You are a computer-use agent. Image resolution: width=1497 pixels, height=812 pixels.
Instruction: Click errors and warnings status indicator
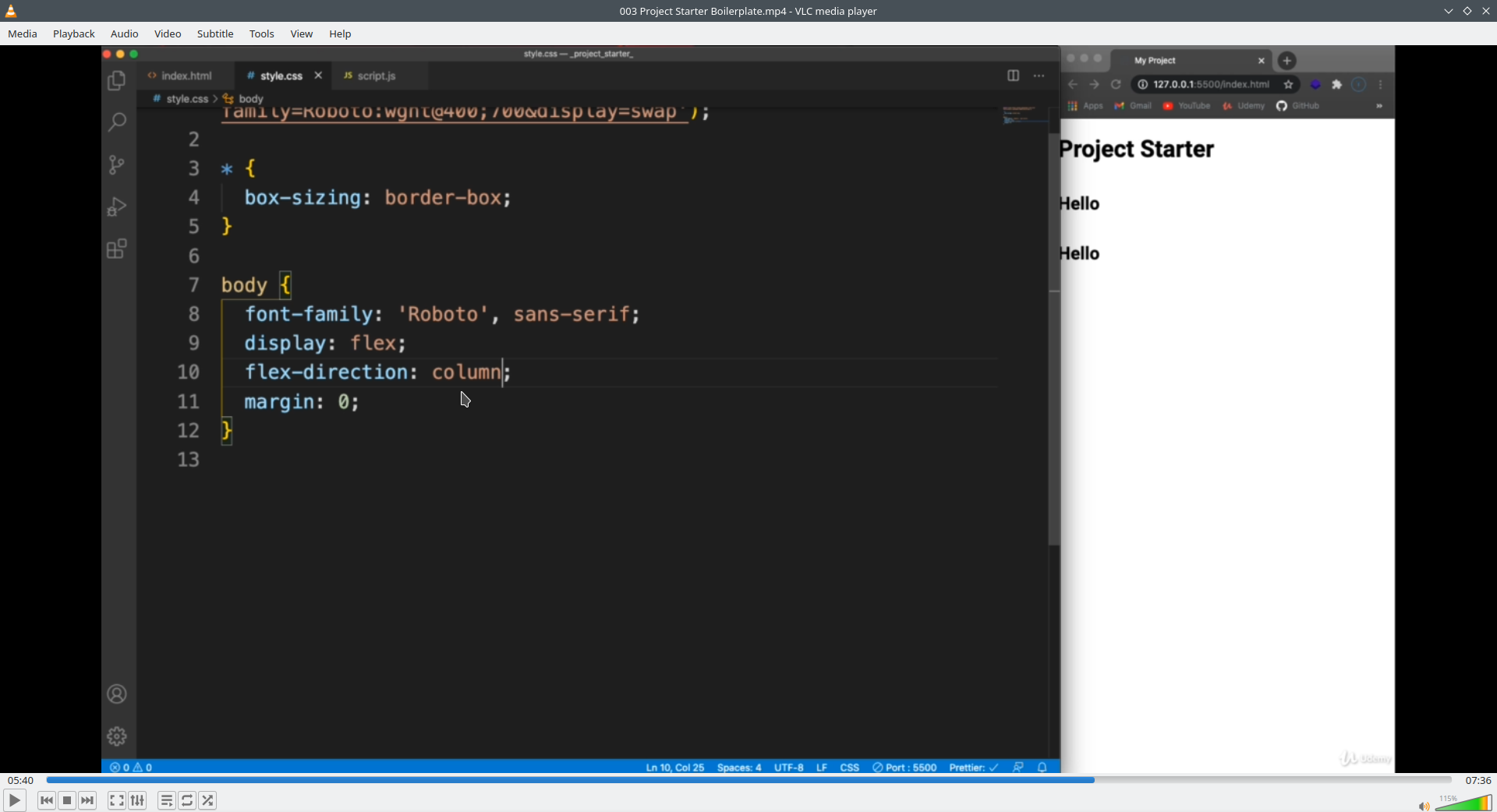tap(131, 768)
